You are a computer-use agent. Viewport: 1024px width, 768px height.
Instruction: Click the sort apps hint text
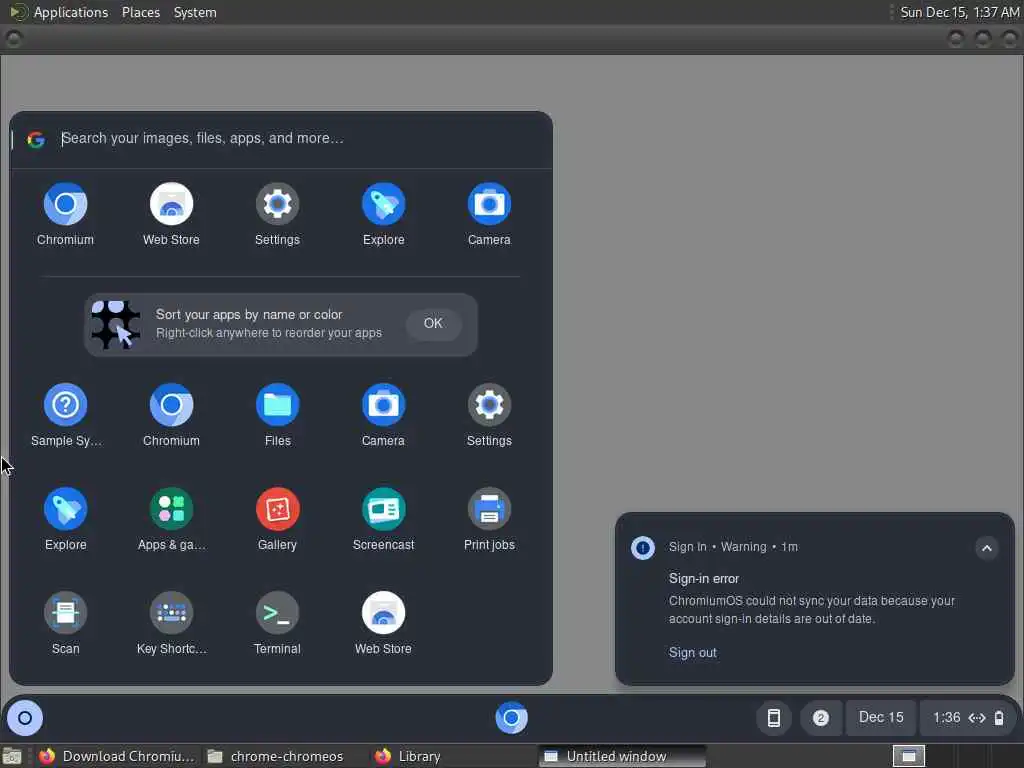268,323
